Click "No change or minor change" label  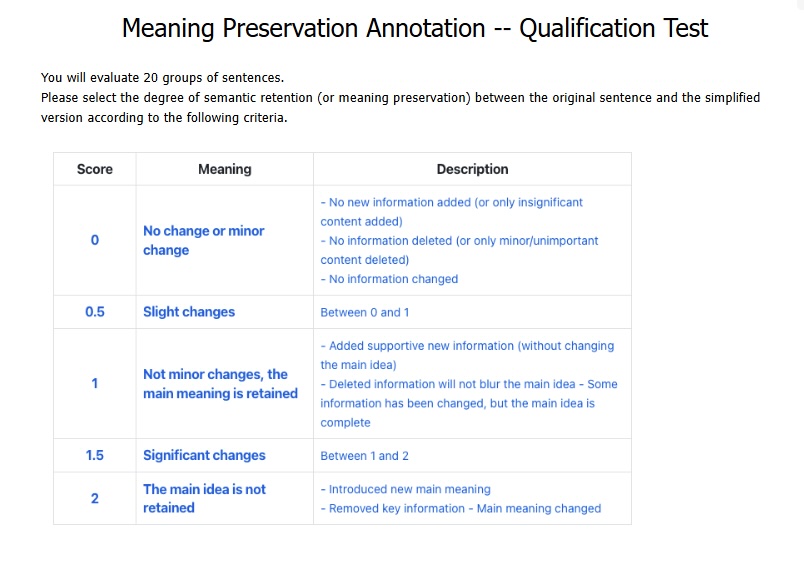click(x=204, y=240)
